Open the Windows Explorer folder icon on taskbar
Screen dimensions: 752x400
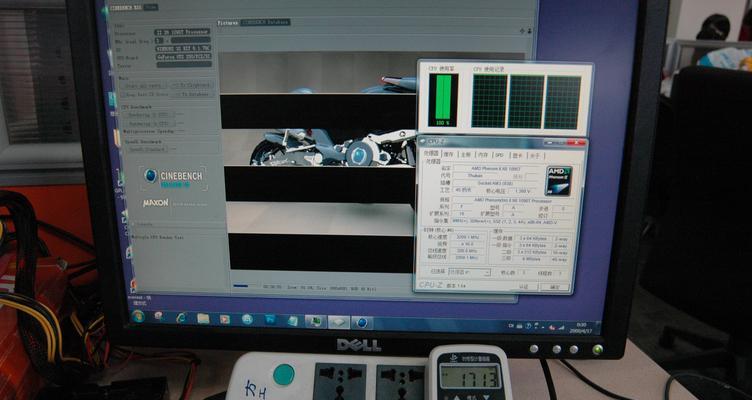click(203, 318)
